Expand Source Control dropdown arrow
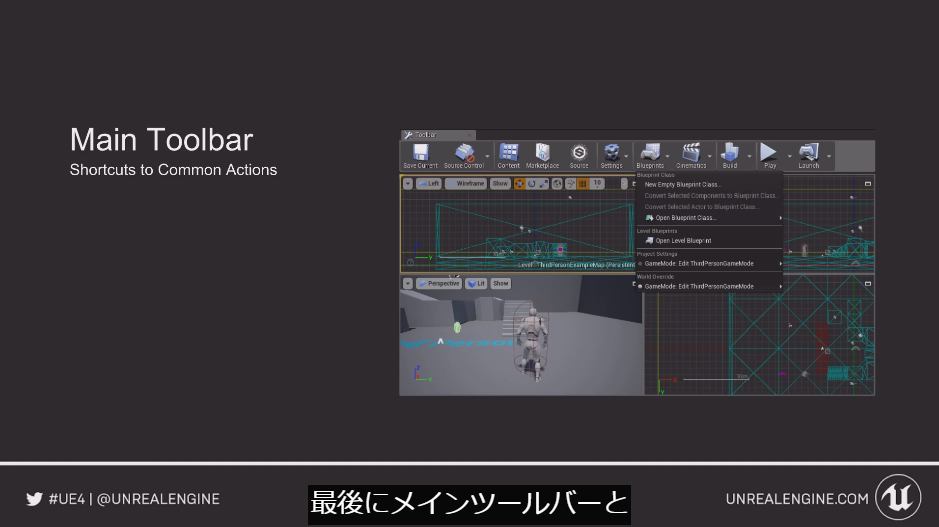 (x=487, y=156)
